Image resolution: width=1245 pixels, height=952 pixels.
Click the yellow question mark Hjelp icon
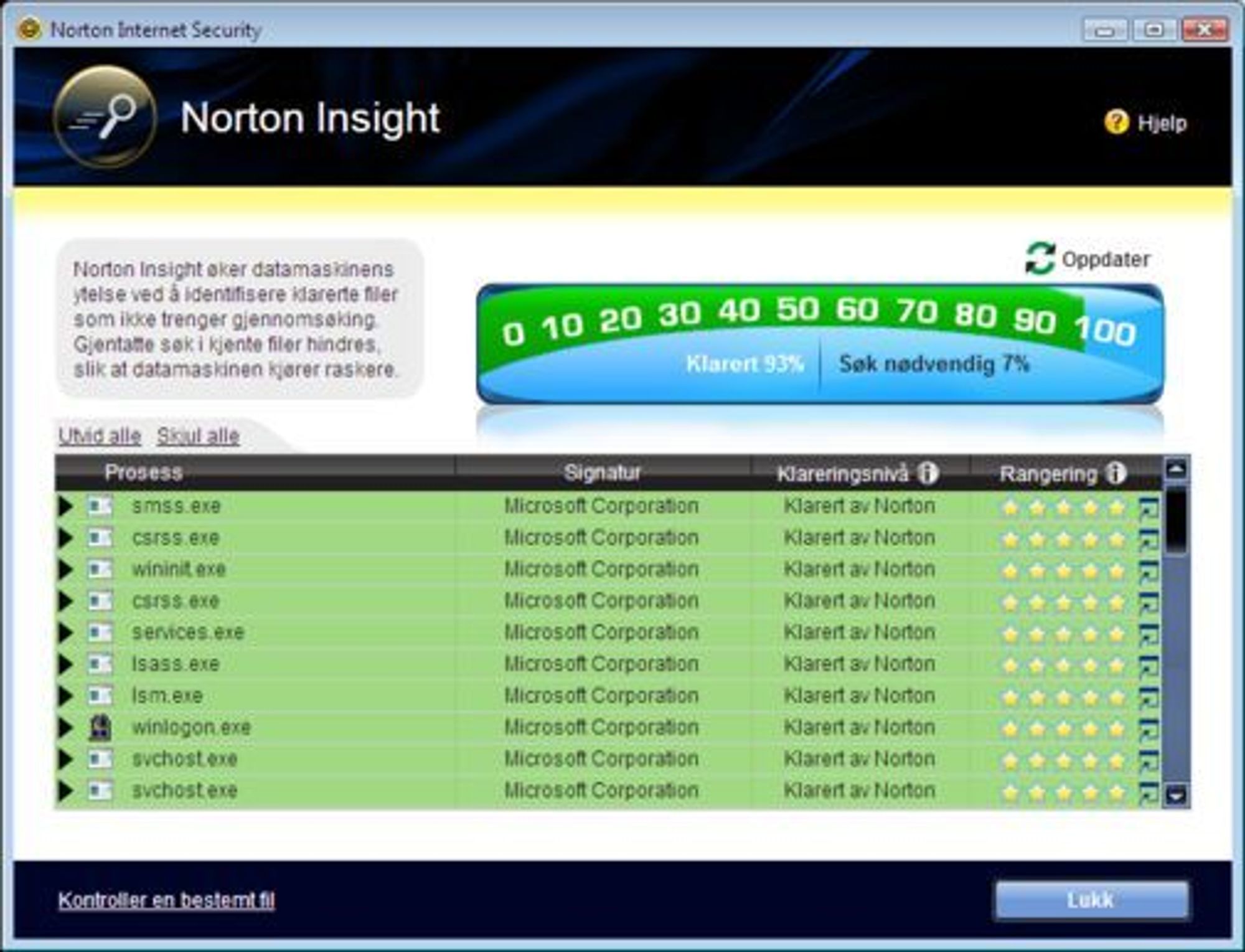click(1116, 122)
